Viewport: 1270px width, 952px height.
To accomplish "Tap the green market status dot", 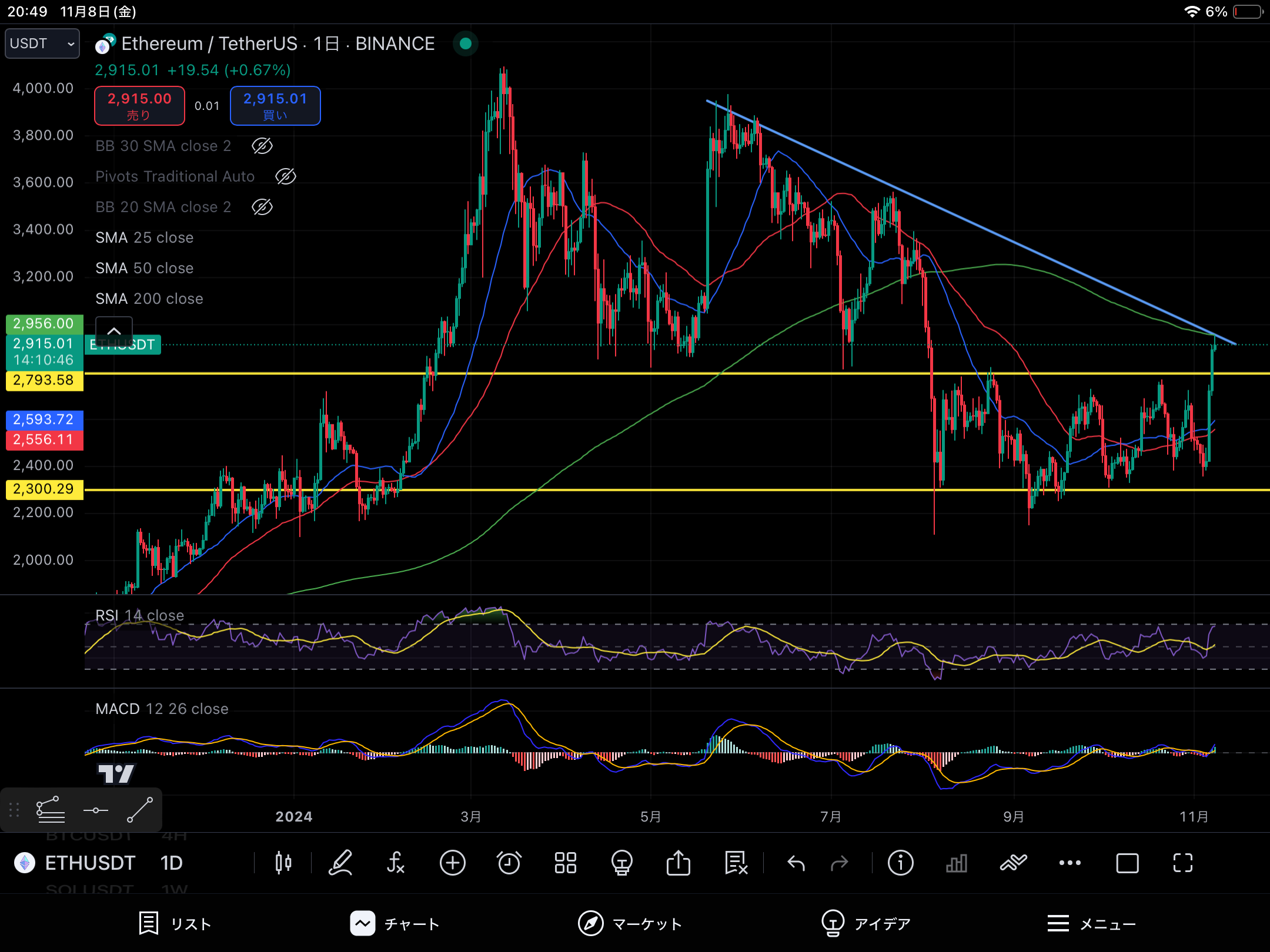I will 466,43.
